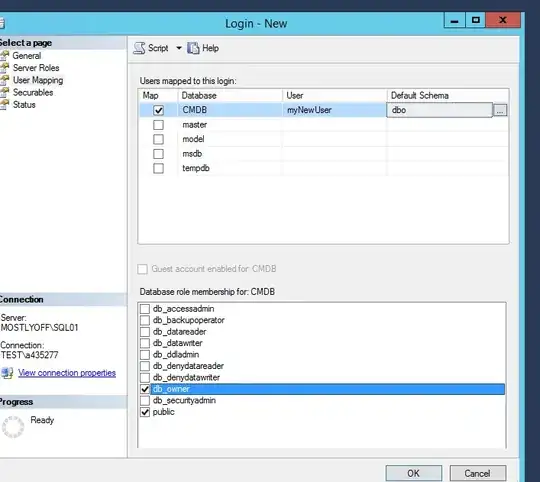Click the Cancel button
540x482 pixels.
click(478, 473)
